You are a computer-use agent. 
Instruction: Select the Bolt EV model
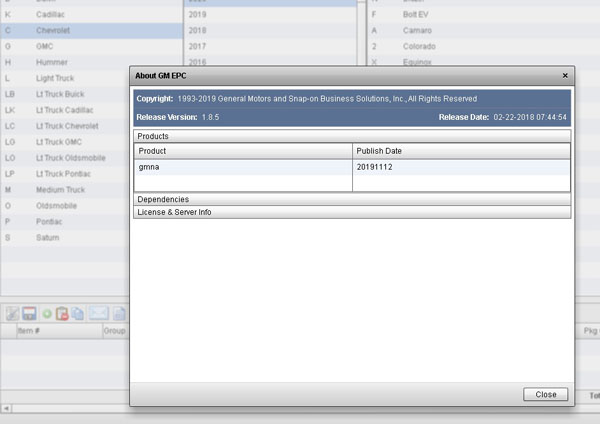point(483,15)
